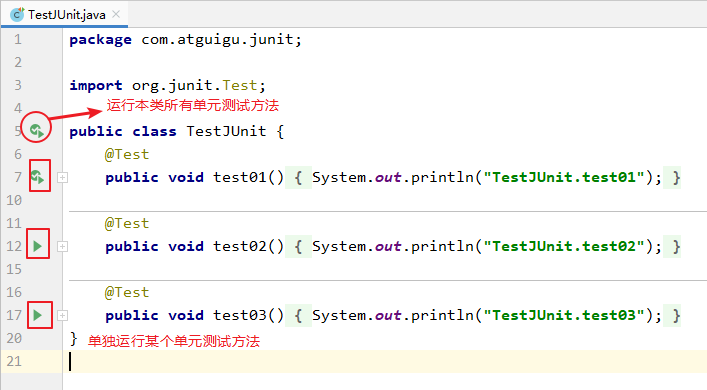Close the TestJUnit.java tab

click(x=116, y=14)
